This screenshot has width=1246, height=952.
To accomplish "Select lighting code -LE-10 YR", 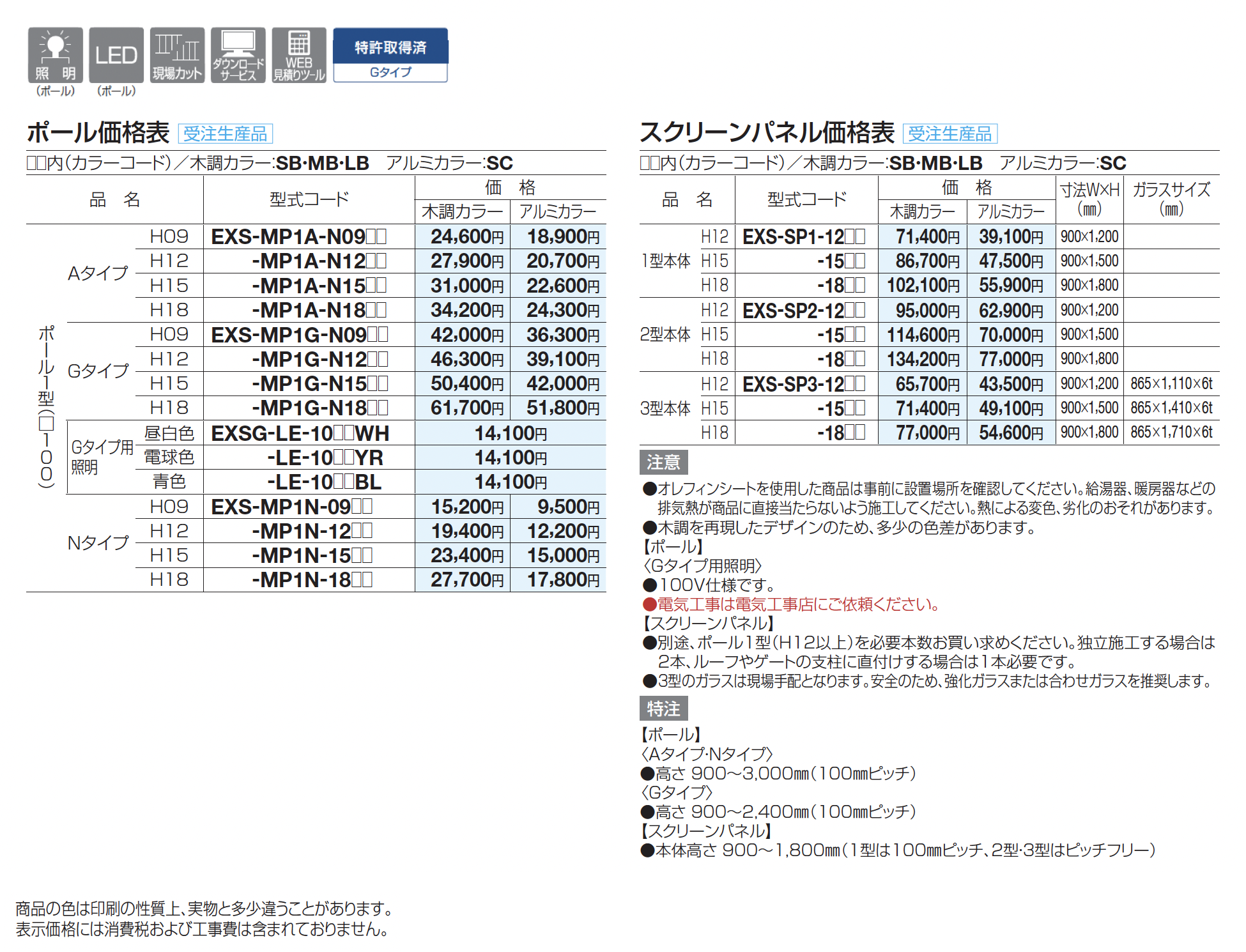I will pyautogui.click(x=325, y=457).
